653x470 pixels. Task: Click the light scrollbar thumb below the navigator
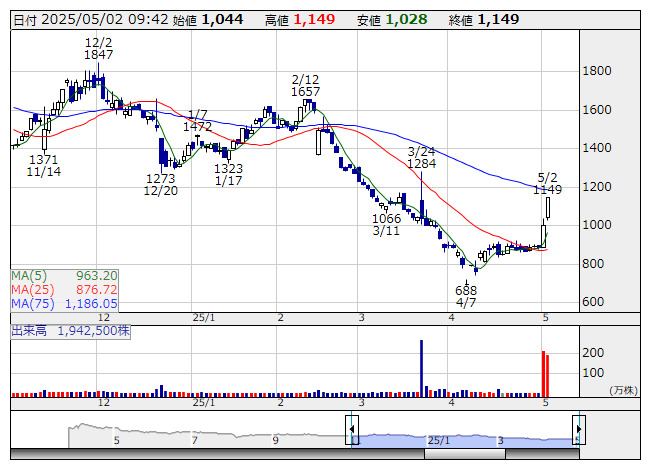point(465,453)
